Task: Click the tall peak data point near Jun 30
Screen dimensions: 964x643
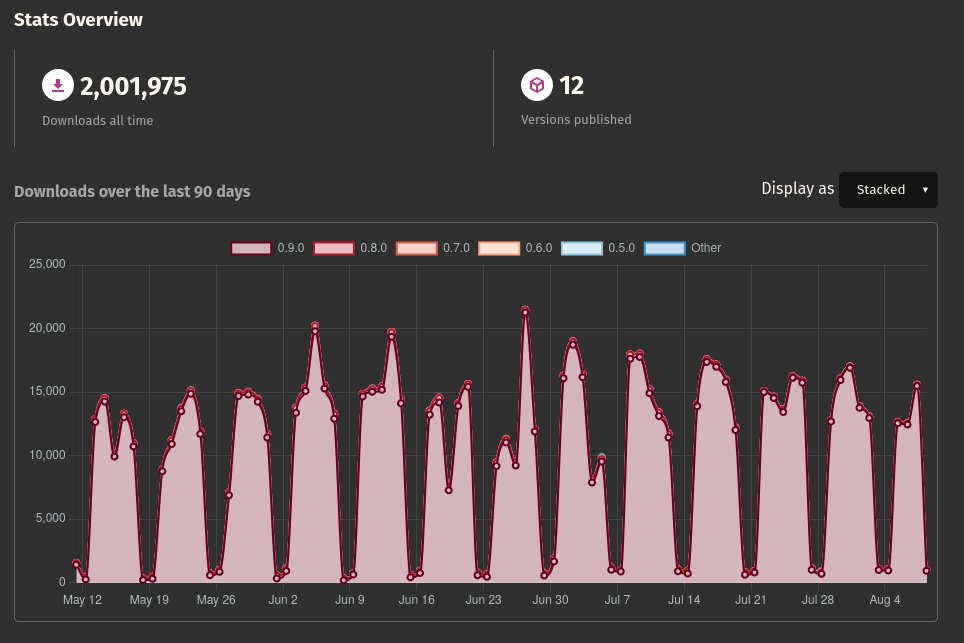Action: point(524,310)
